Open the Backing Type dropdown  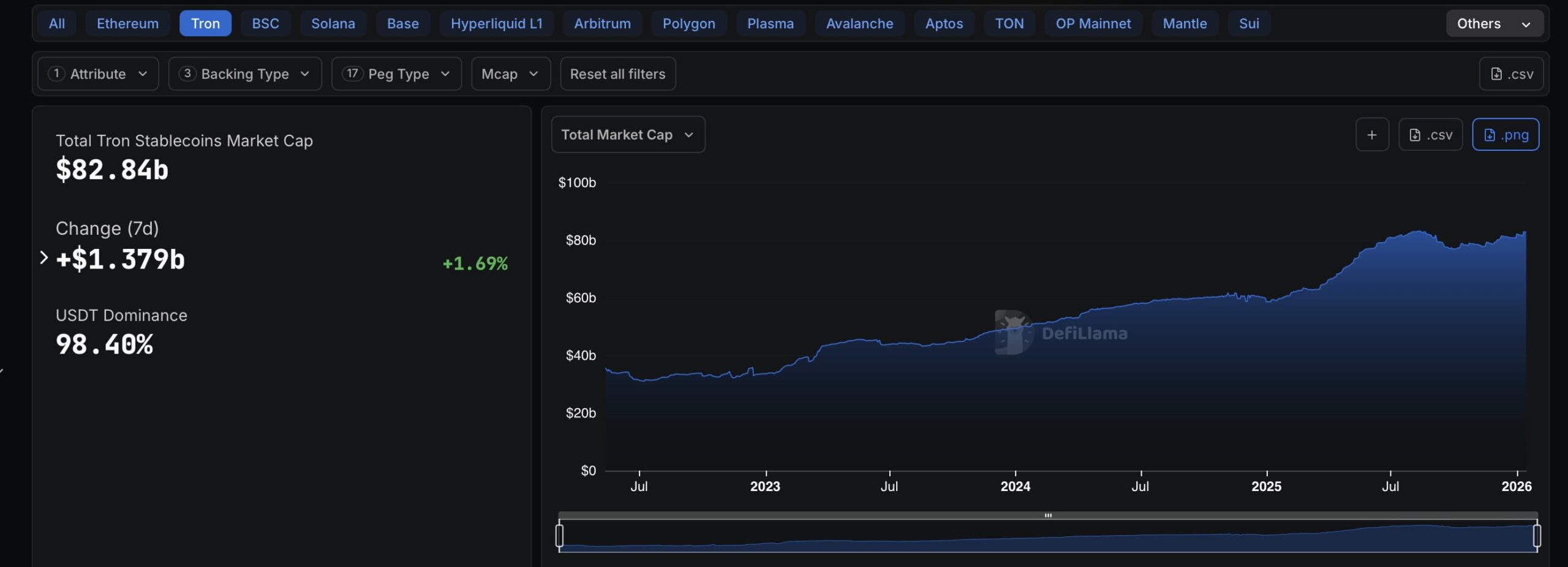245,74
